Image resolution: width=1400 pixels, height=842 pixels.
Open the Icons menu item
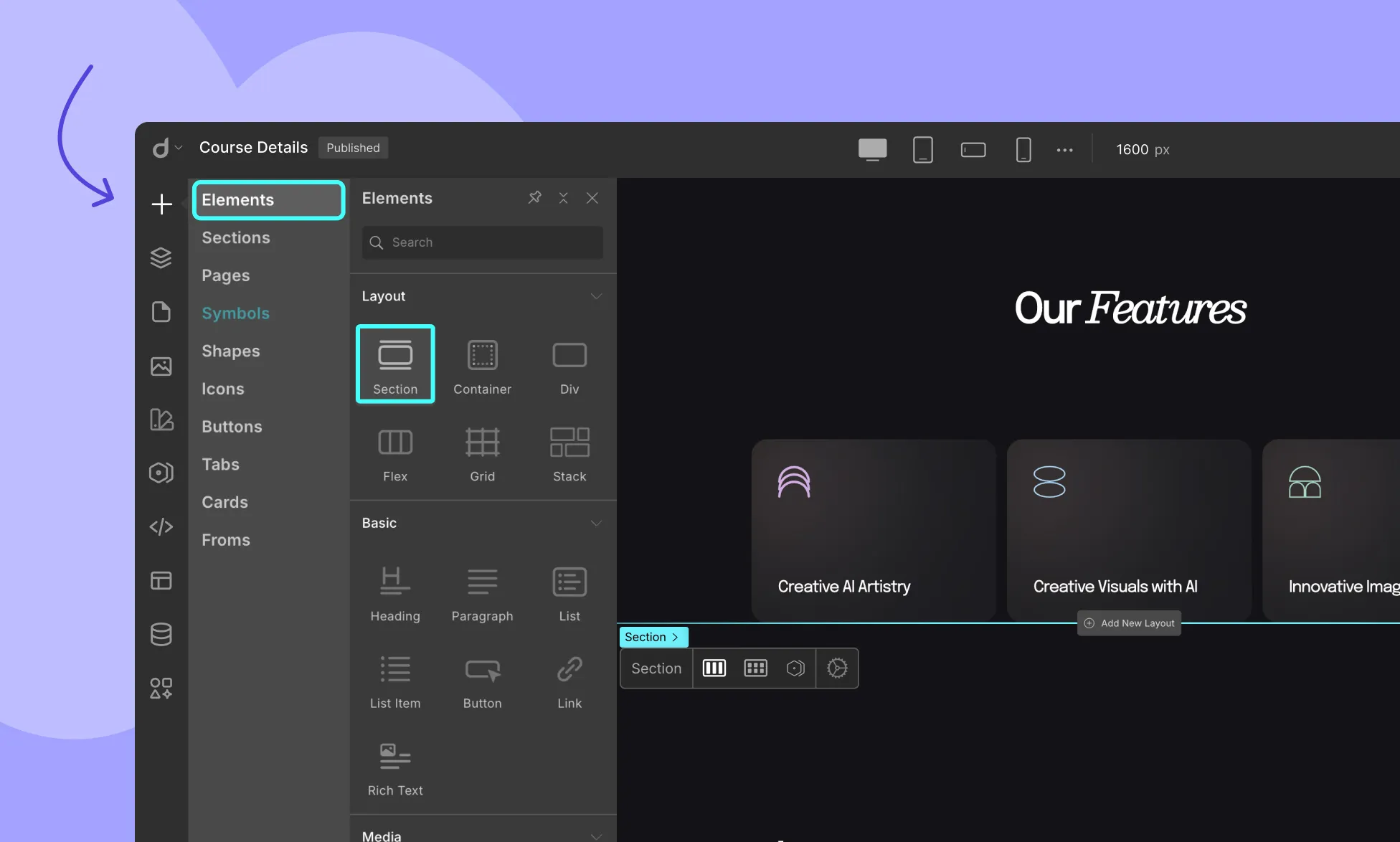coord(223,389)
